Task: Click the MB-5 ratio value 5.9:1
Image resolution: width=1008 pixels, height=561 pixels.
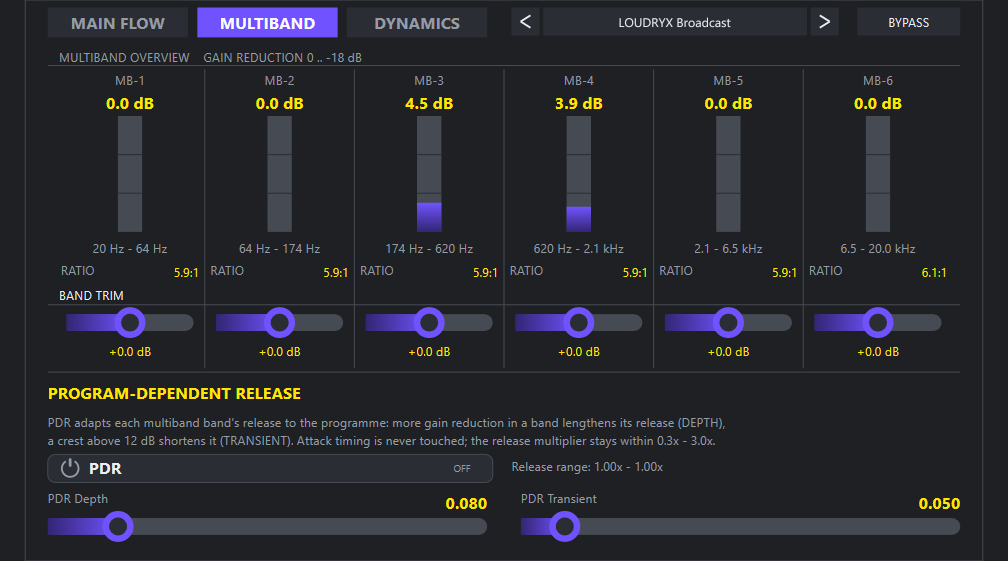Action: click(x=784, y=272)
